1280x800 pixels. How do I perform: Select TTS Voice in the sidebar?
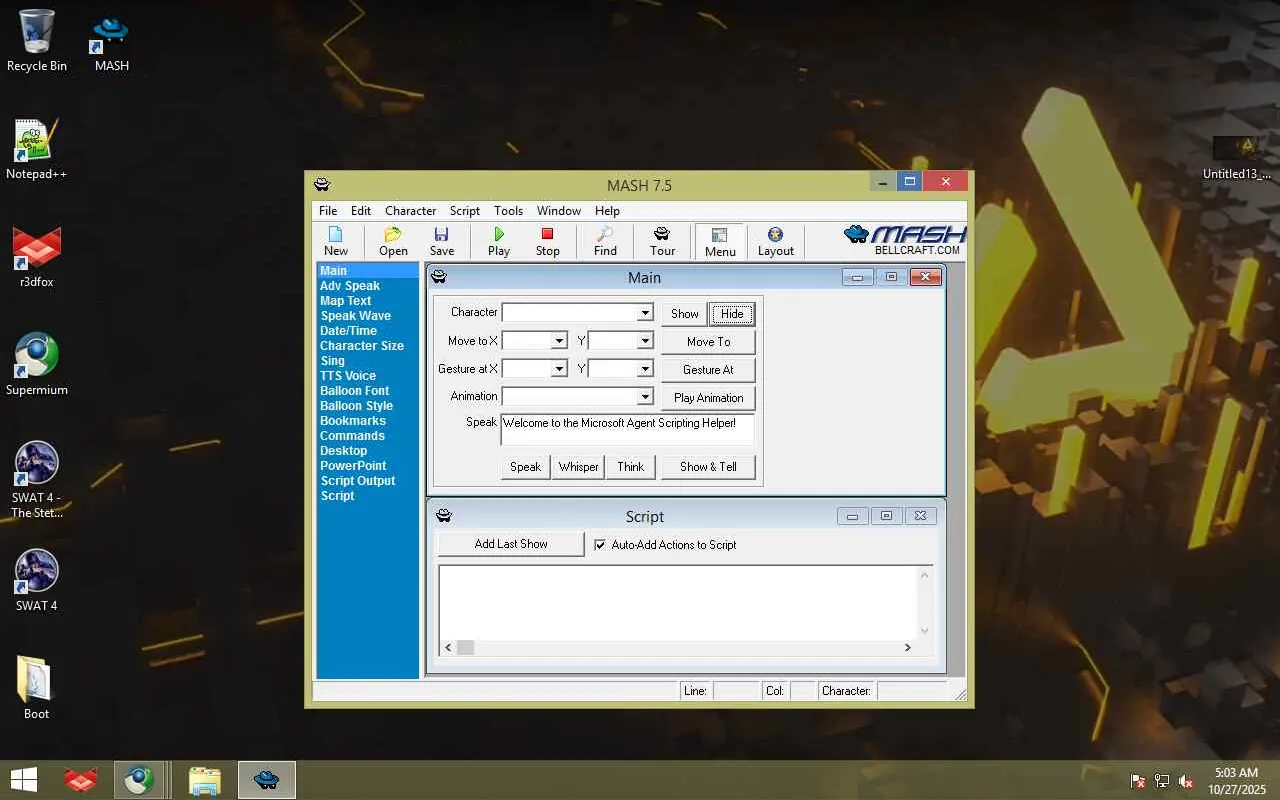tap(348, 376)
